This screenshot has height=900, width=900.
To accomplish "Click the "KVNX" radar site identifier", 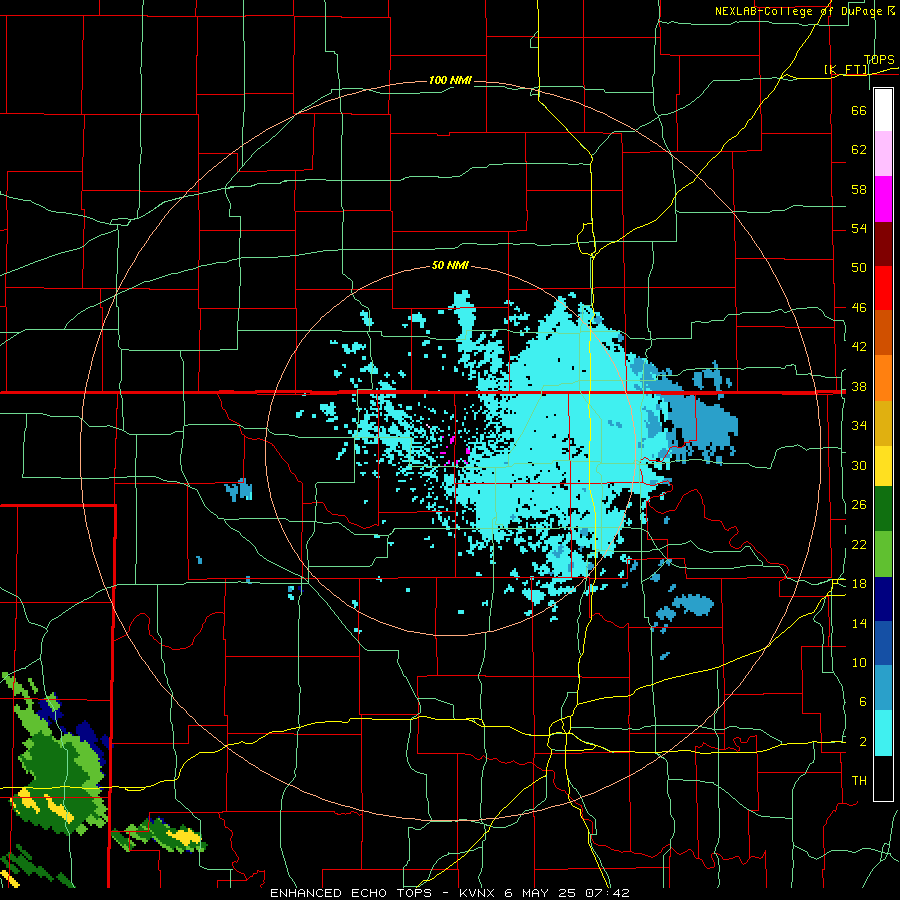I will [x=479, y=893].
